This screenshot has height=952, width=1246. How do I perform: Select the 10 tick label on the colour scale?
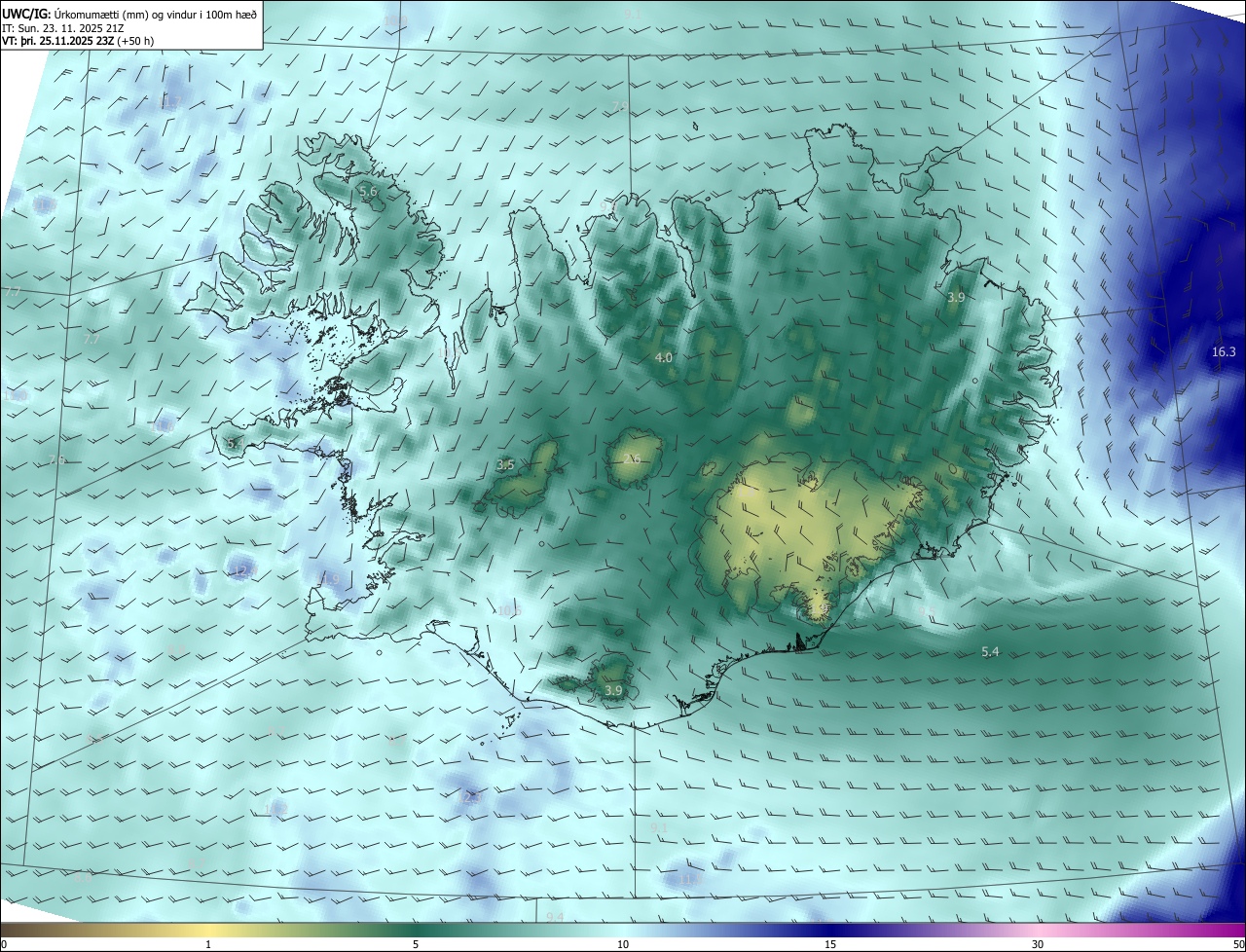pos(623,944)
